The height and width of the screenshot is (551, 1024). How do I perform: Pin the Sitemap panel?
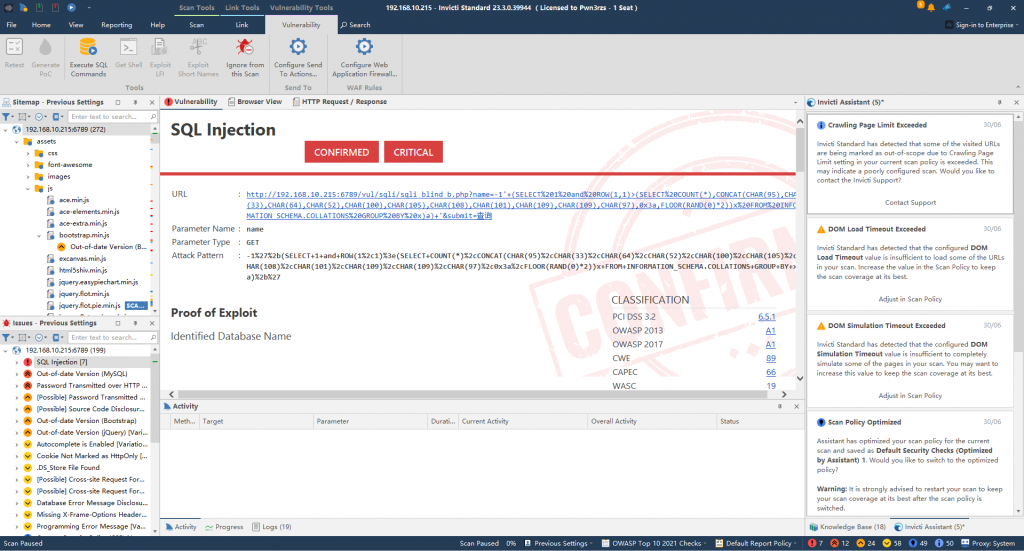[x=135, y=102]
